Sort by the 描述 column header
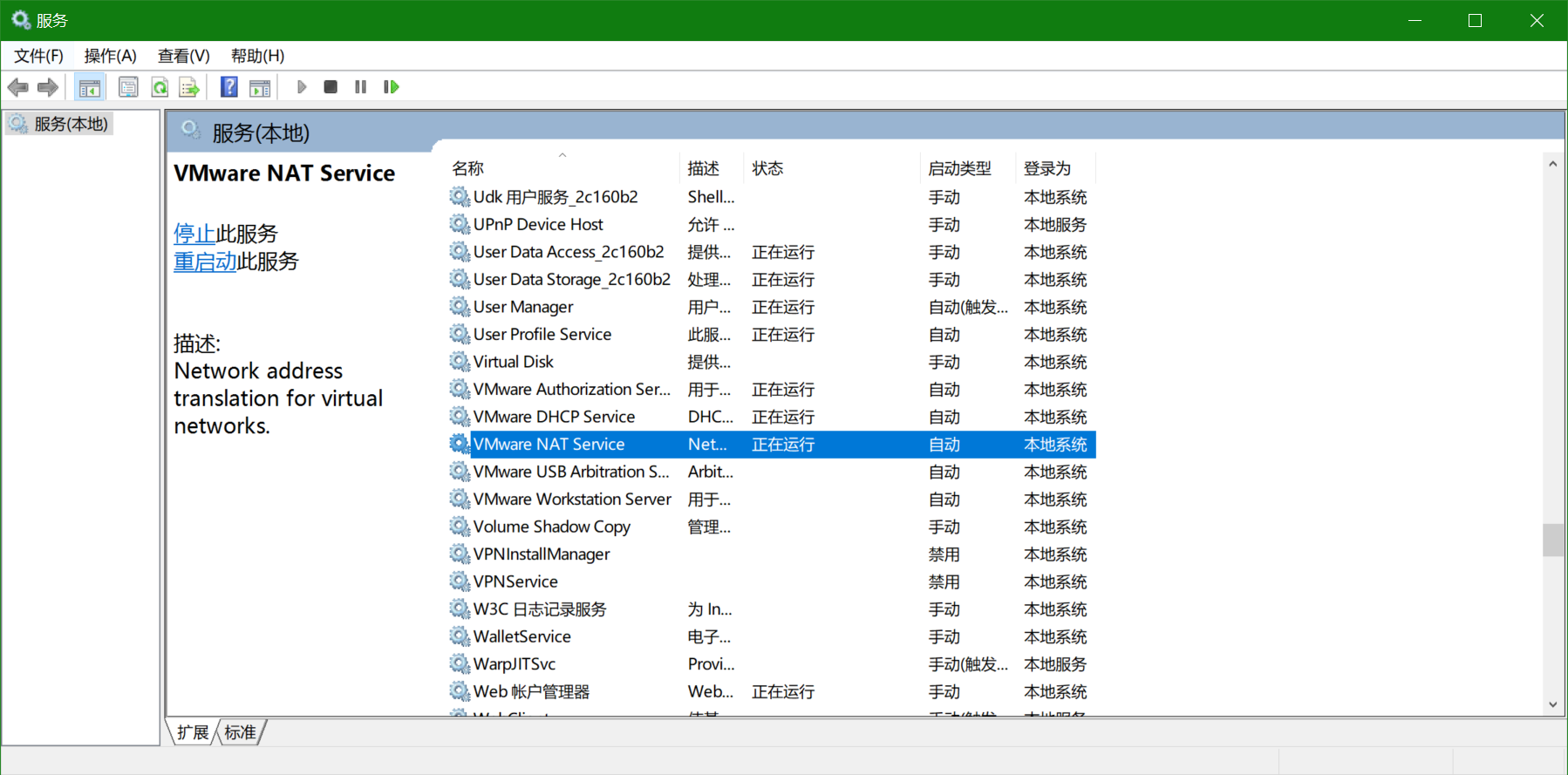This screenshot has height=775, width=1568. click(x=711, y=168)
